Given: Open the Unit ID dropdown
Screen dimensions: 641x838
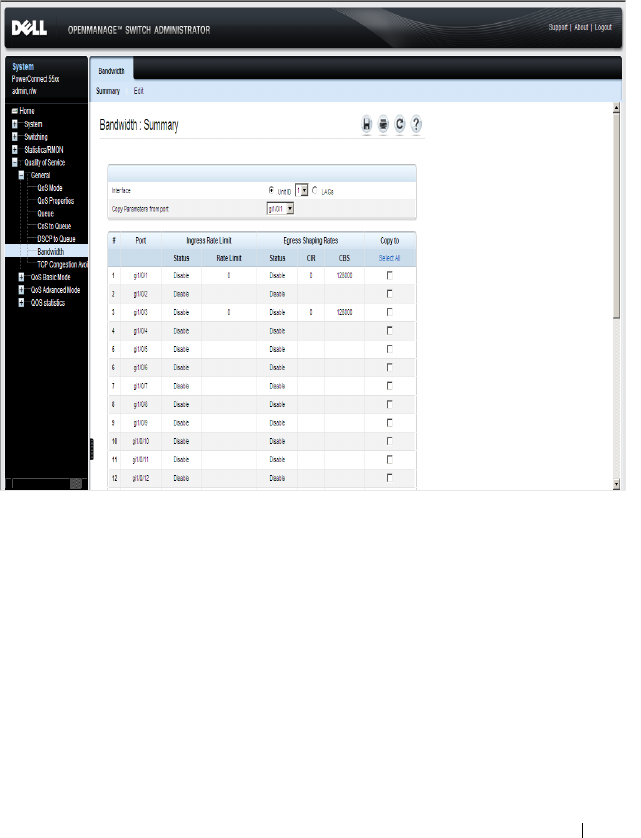Looking at the screenshot, I should (302, 190).
